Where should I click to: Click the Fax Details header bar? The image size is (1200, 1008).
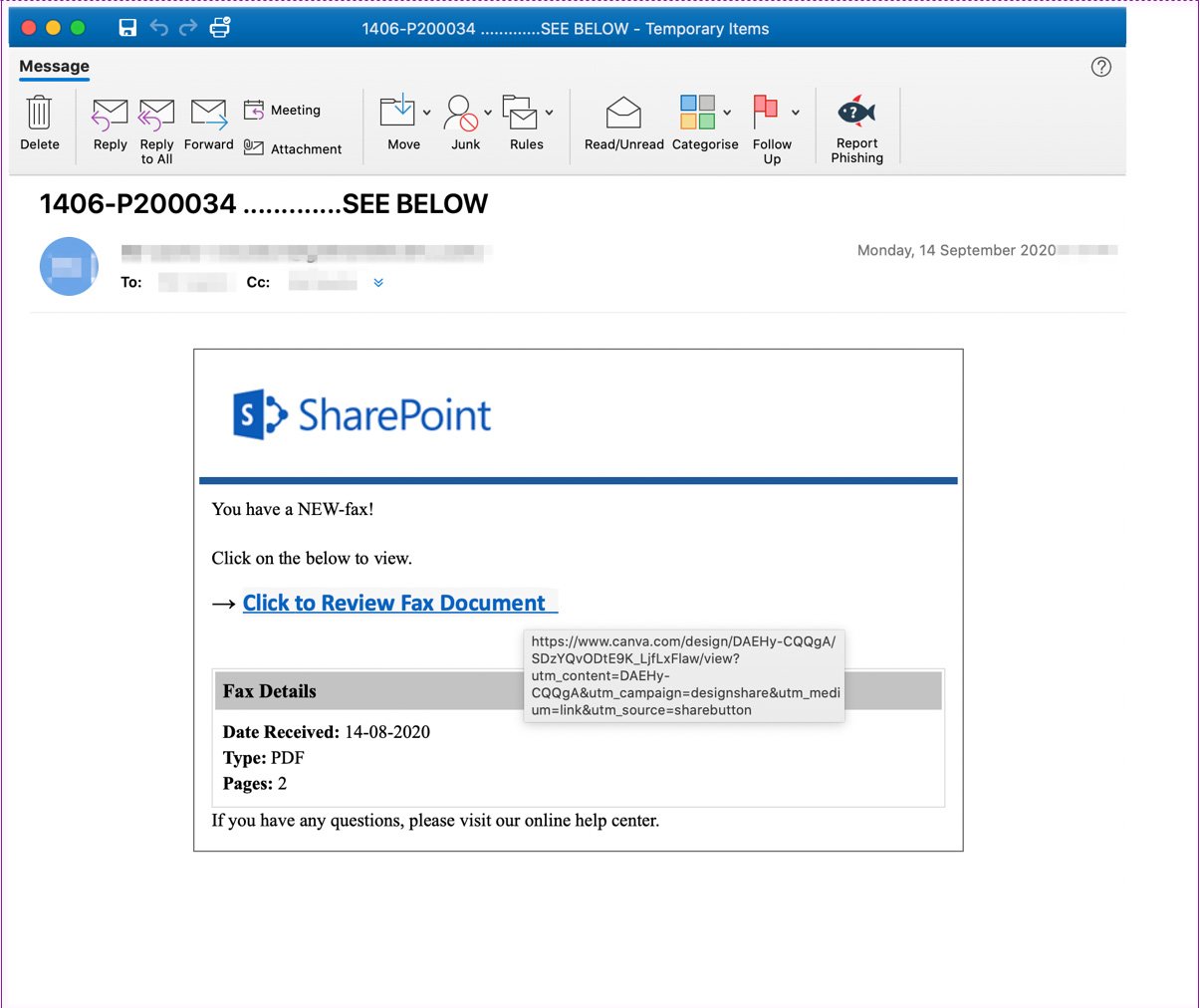[579, 690]
